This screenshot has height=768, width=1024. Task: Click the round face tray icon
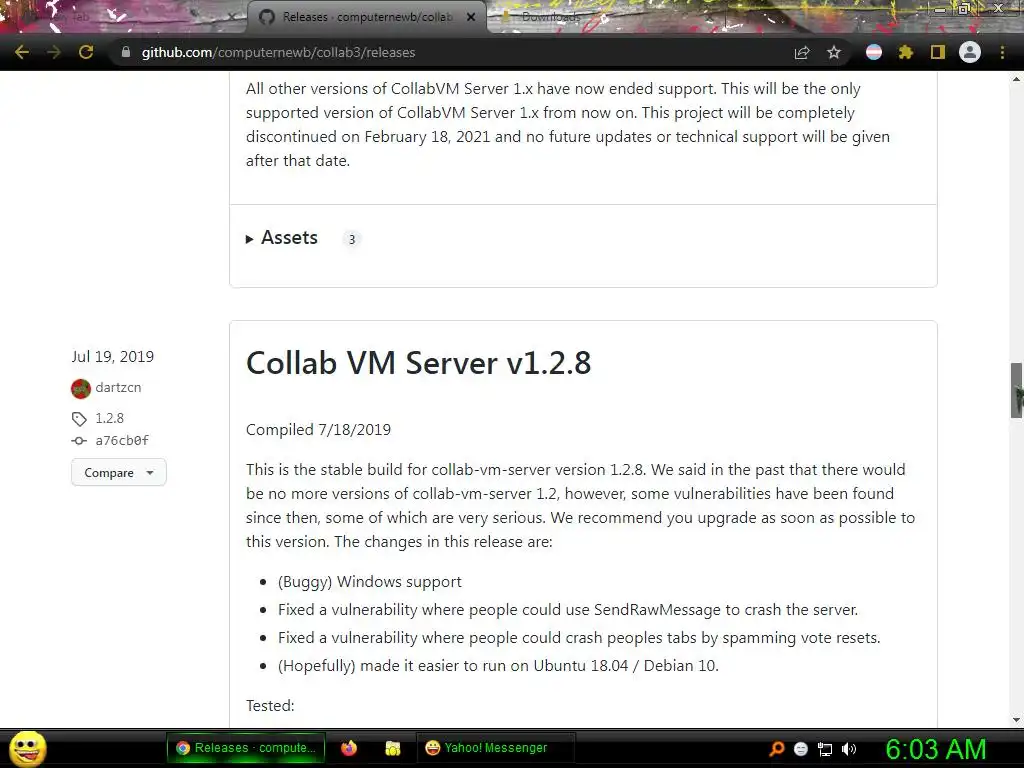pos(801,749)
